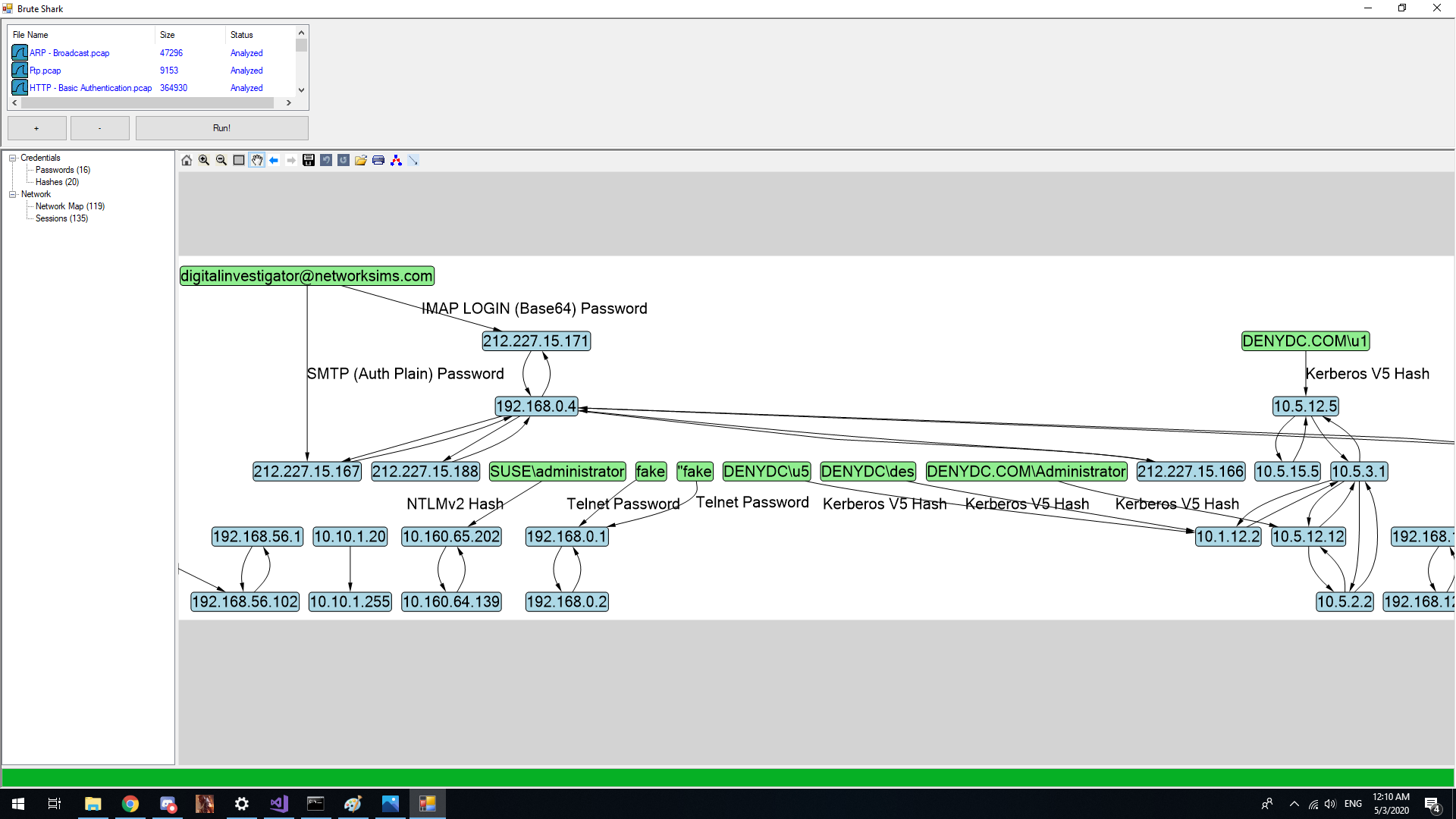The width and height of the screenshot is (1456, 819).
Task: Toggle the edge insertion arrow tool
Action: pyautogui.click(x=413, y=160)
